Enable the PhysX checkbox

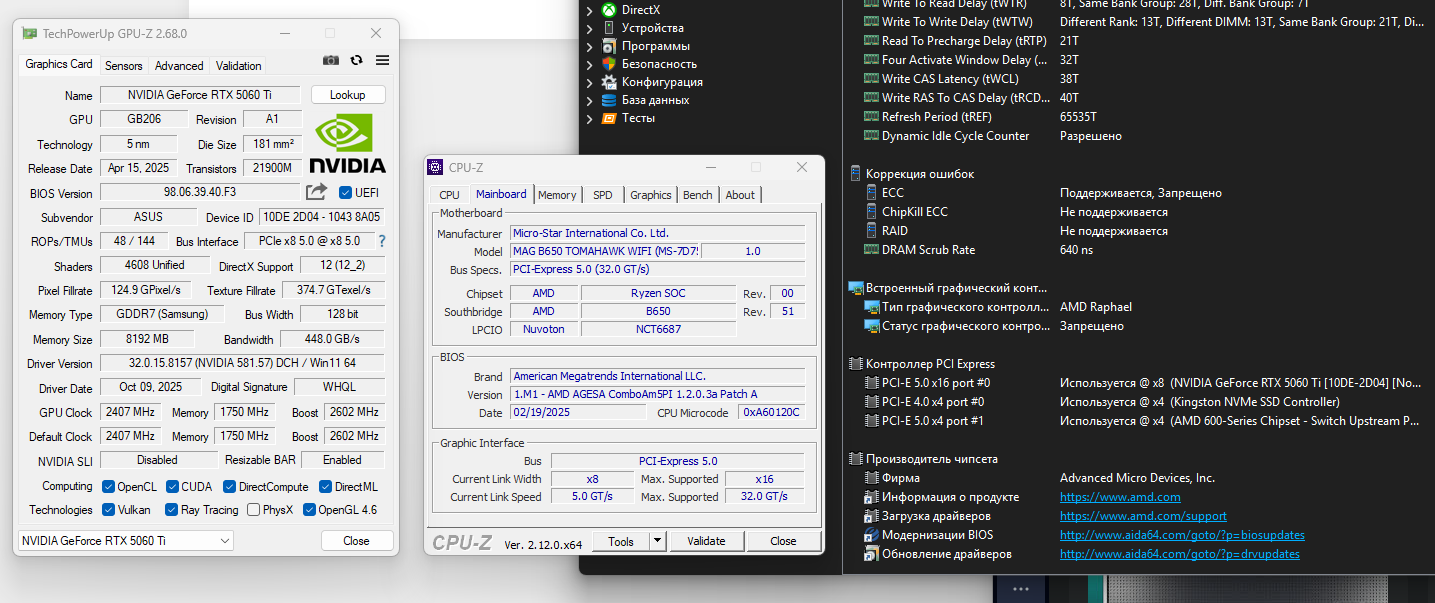[252, 510]
